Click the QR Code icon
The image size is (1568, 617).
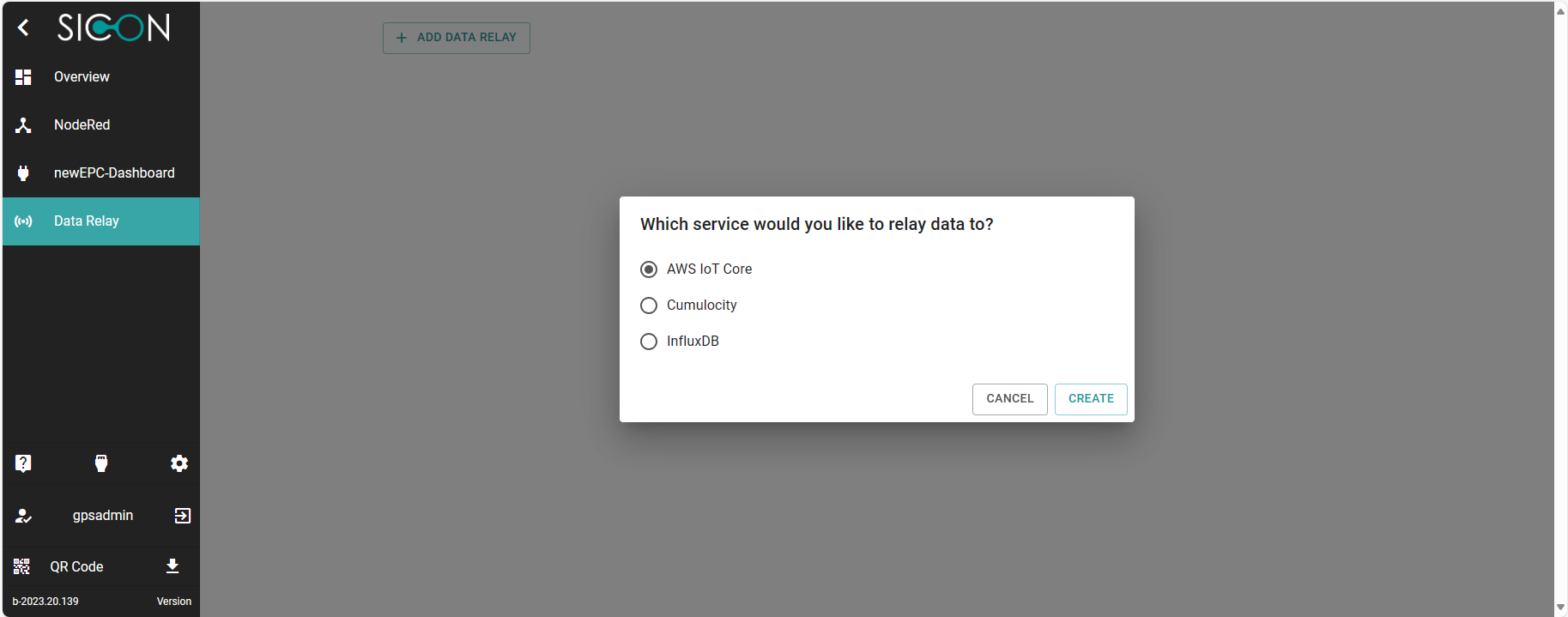(x=22, y=566)
